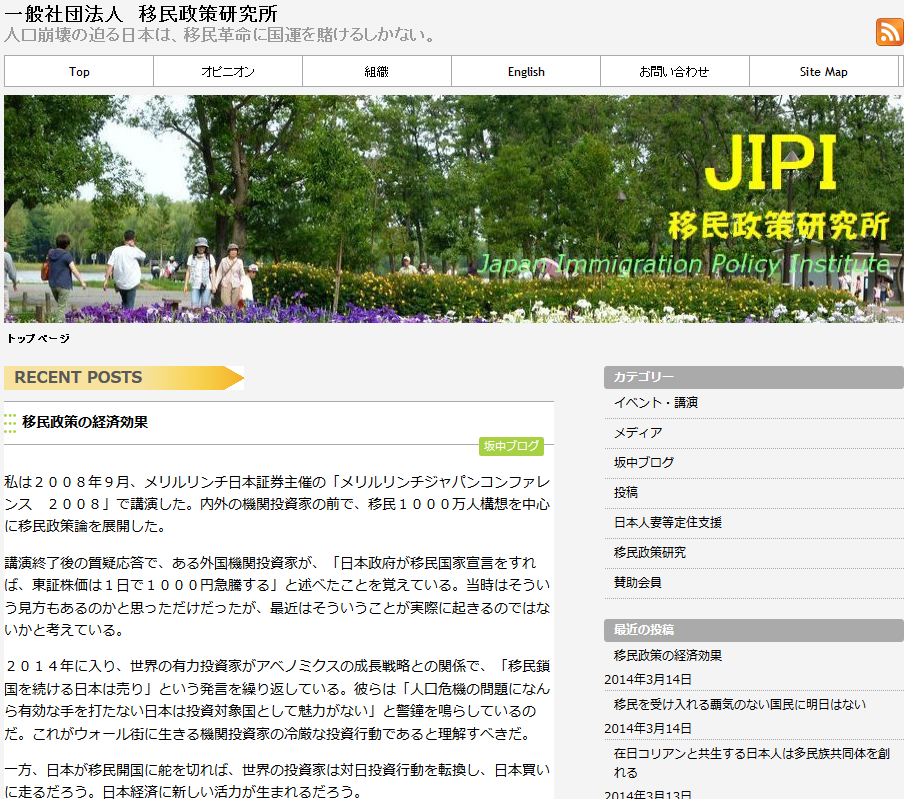Select the 組織 navigation item
This screenshot has height=799, width=904.
(376, 71)
